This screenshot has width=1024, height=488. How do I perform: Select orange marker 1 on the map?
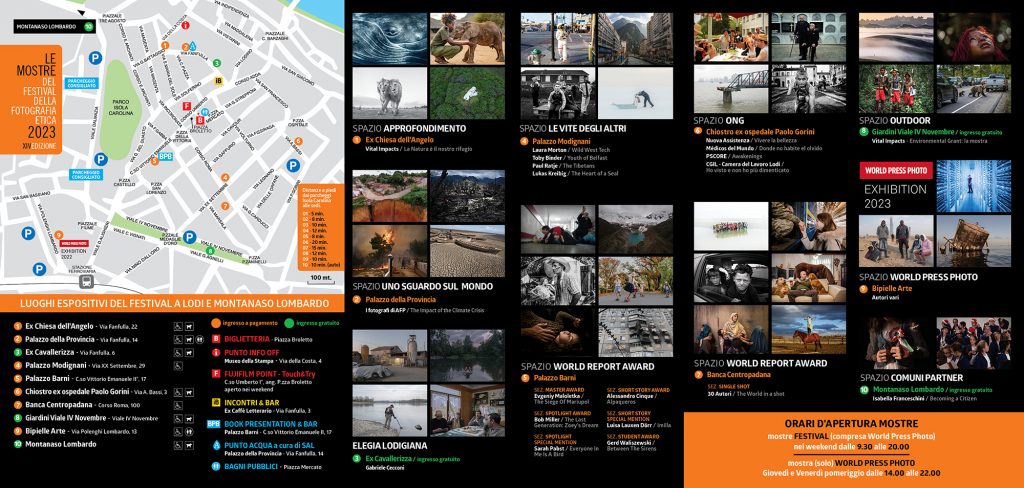pos(165,45)
